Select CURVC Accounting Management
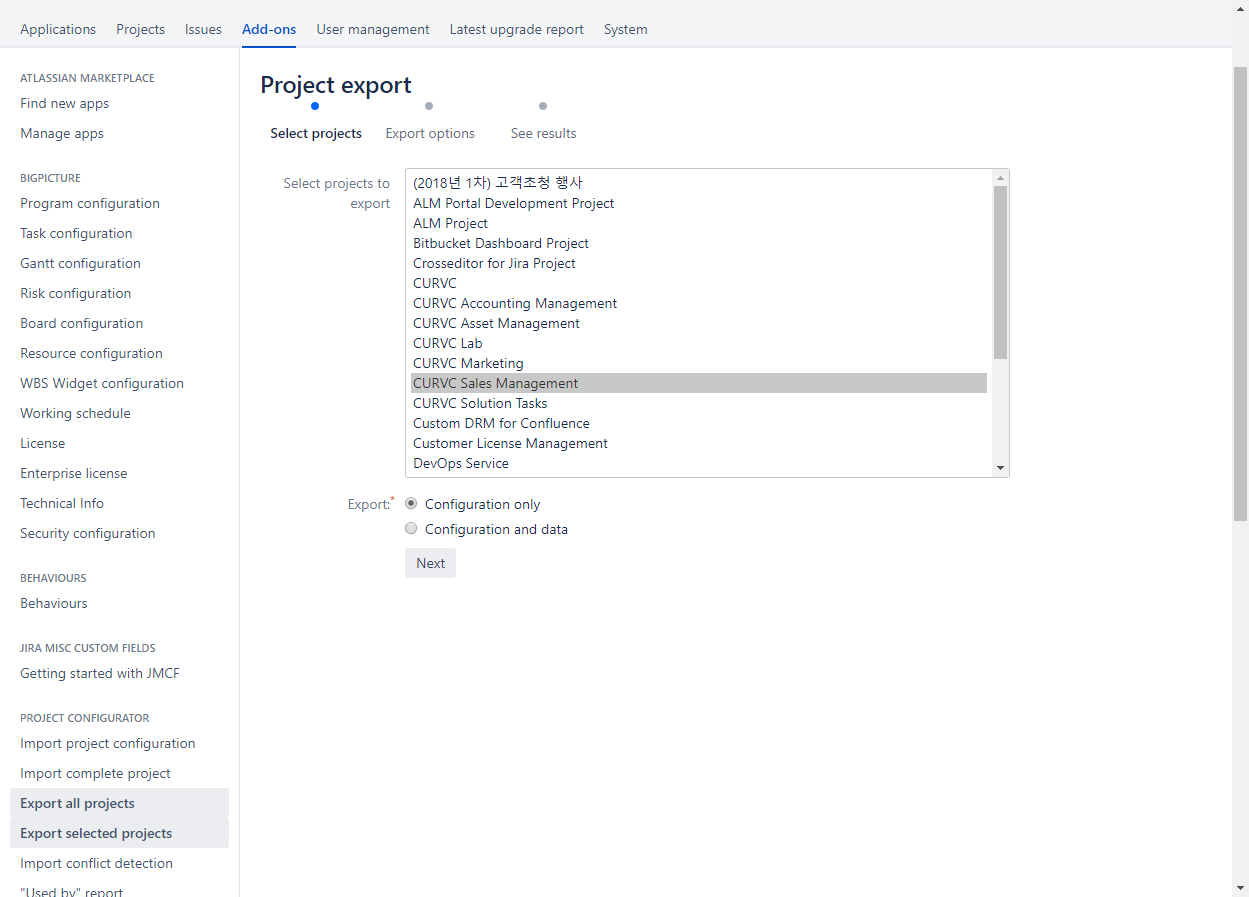Image resolution: width=1249 pixels, height=897 pixels. click(699, 303)
